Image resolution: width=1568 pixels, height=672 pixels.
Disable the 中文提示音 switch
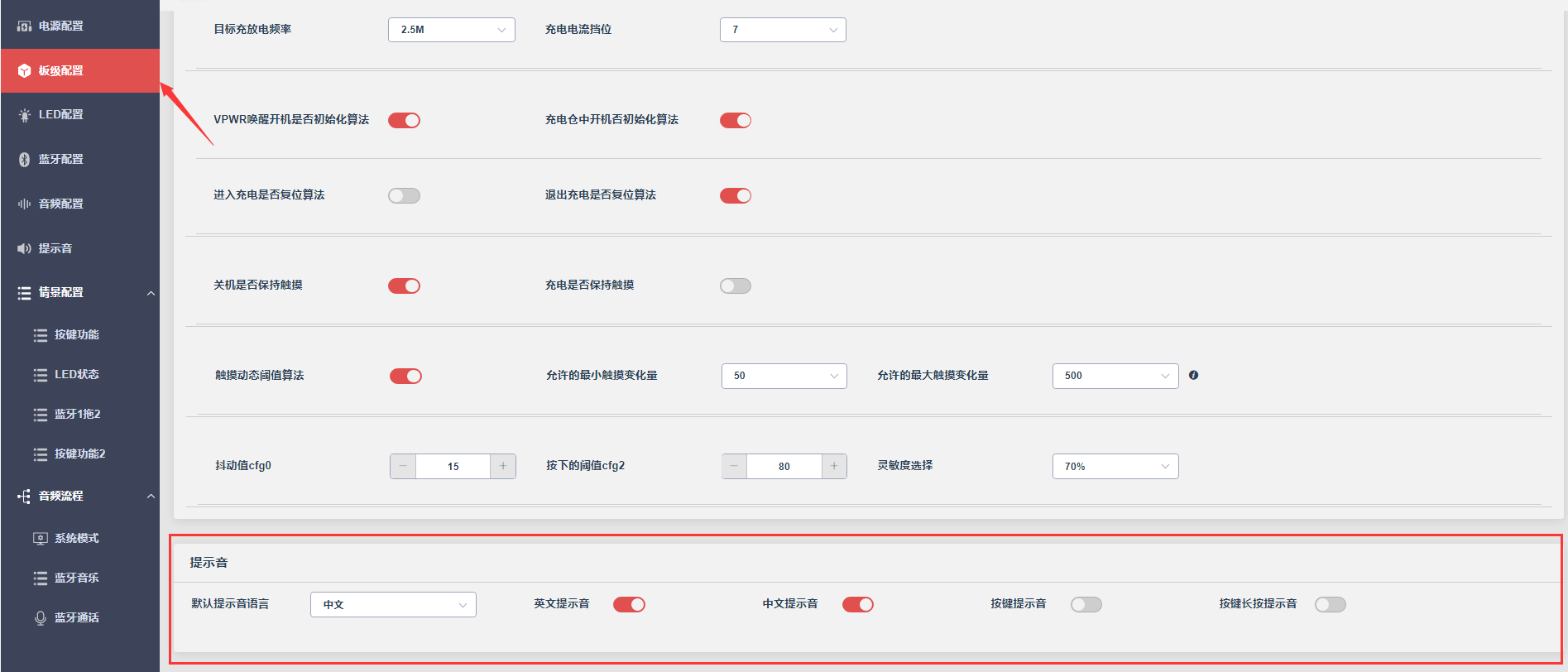pyautogui.click(x=858, y=604)
